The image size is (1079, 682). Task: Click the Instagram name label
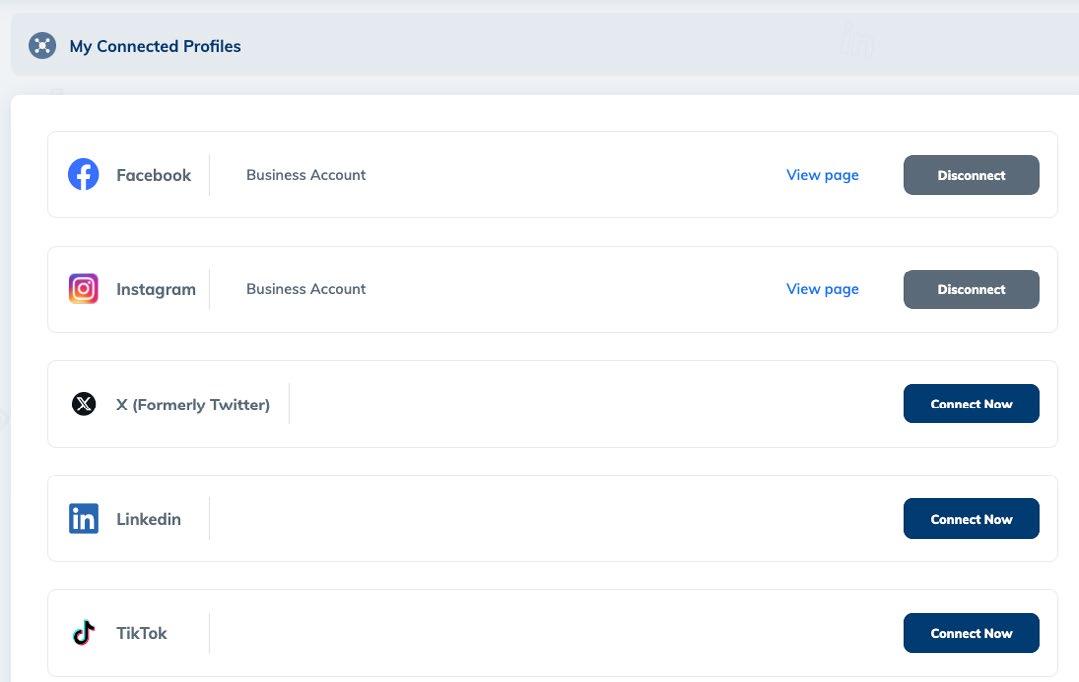tap(155, 289)
